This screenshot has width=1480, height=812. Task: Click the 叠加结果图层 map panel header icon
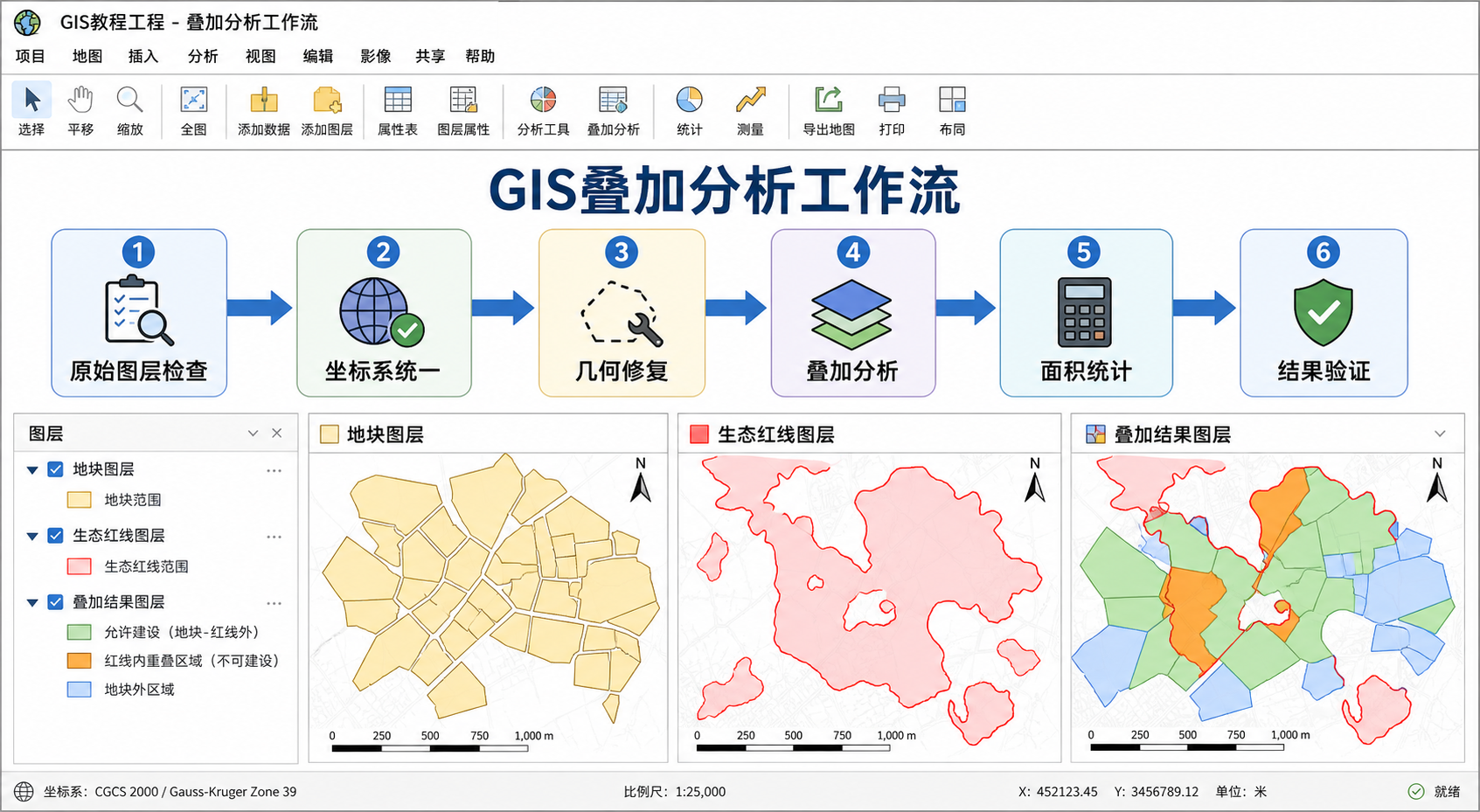(x=1095, y=434)
